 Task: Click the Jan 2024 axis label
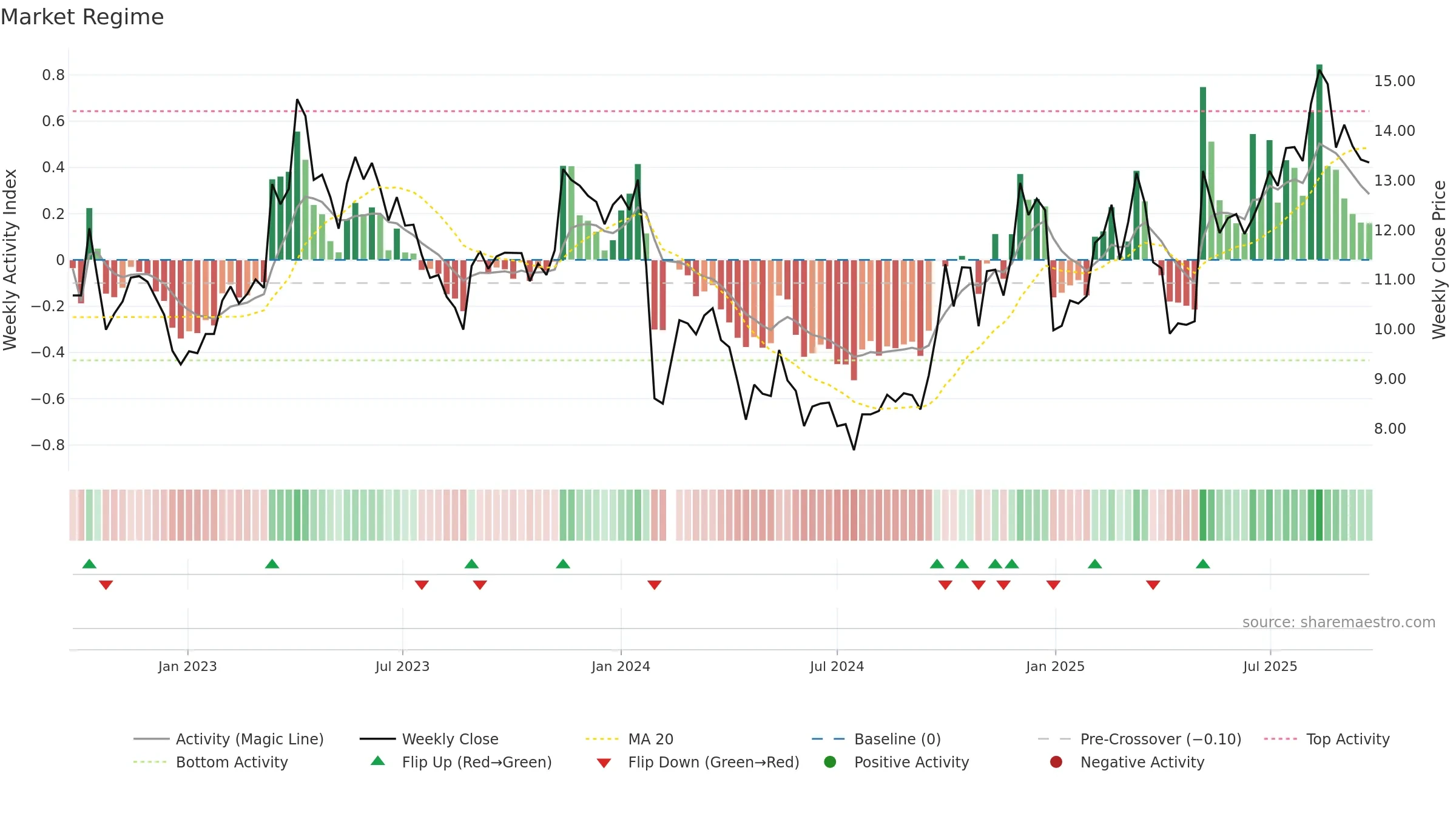[621, 666]
